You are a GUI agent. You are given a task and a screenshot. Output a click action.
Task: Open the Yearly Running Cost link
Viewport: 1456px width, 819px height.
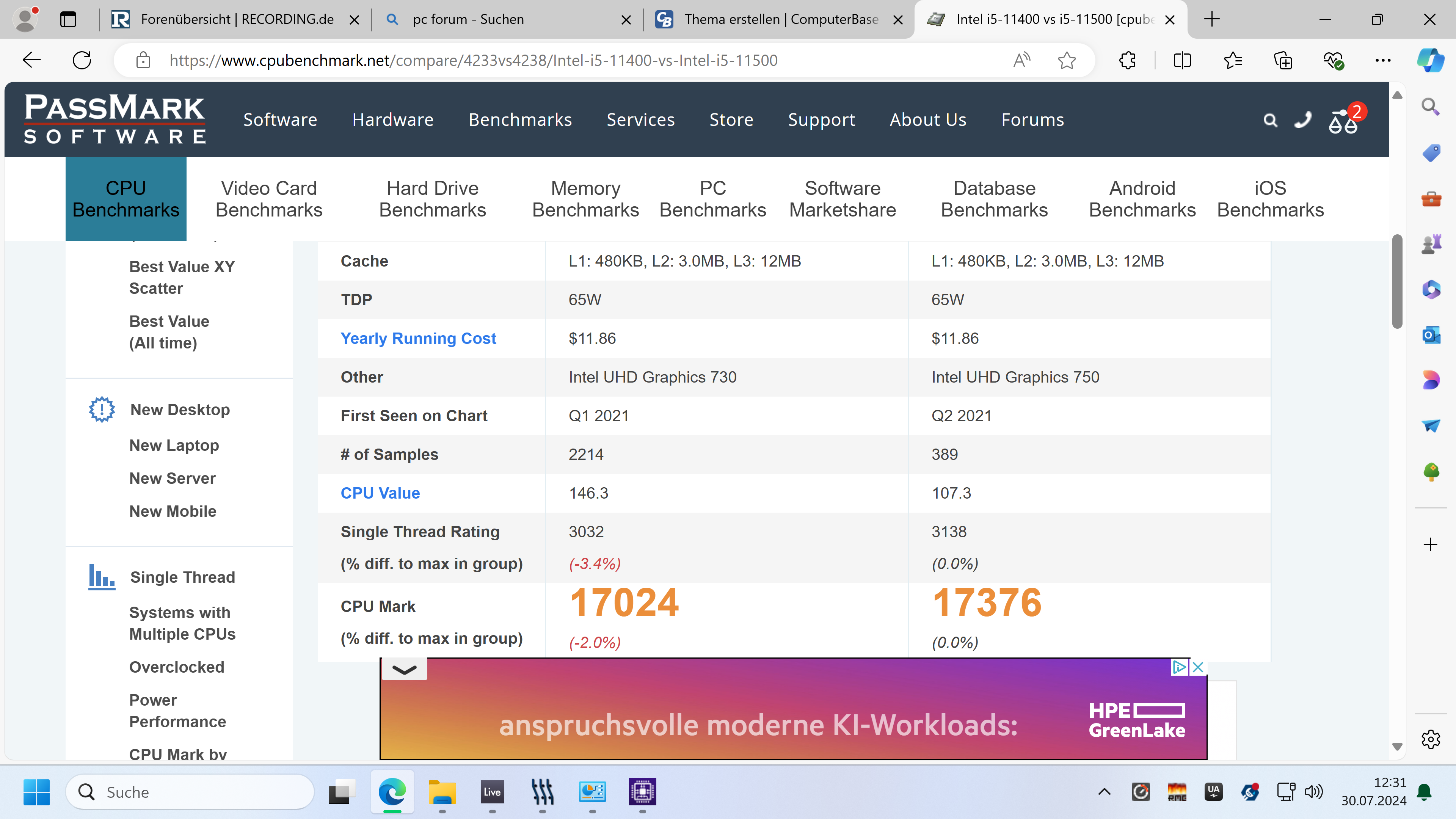tap(418, 338)
